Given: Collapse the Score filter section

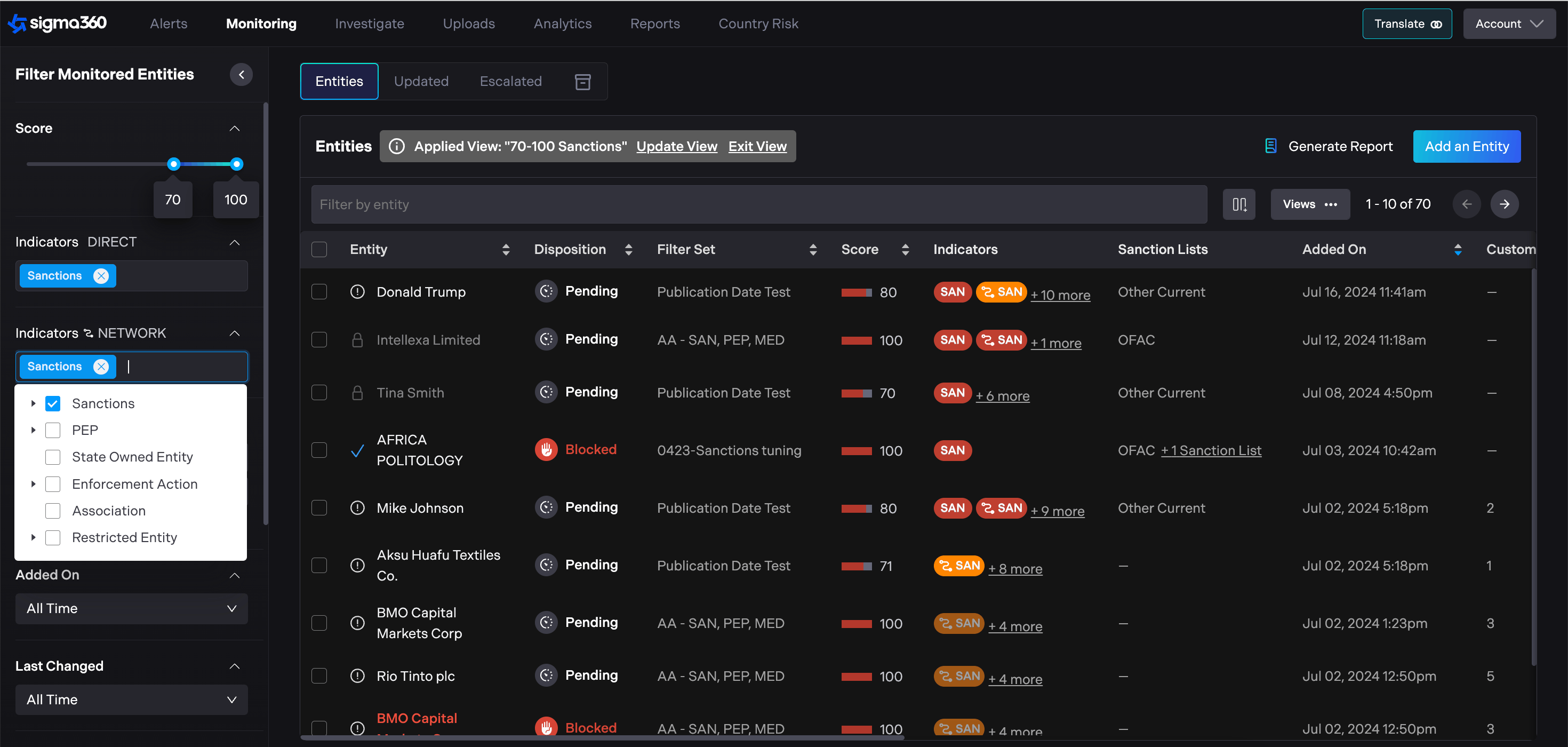Looking at the screenshot, I should click(x=234, y=129).
